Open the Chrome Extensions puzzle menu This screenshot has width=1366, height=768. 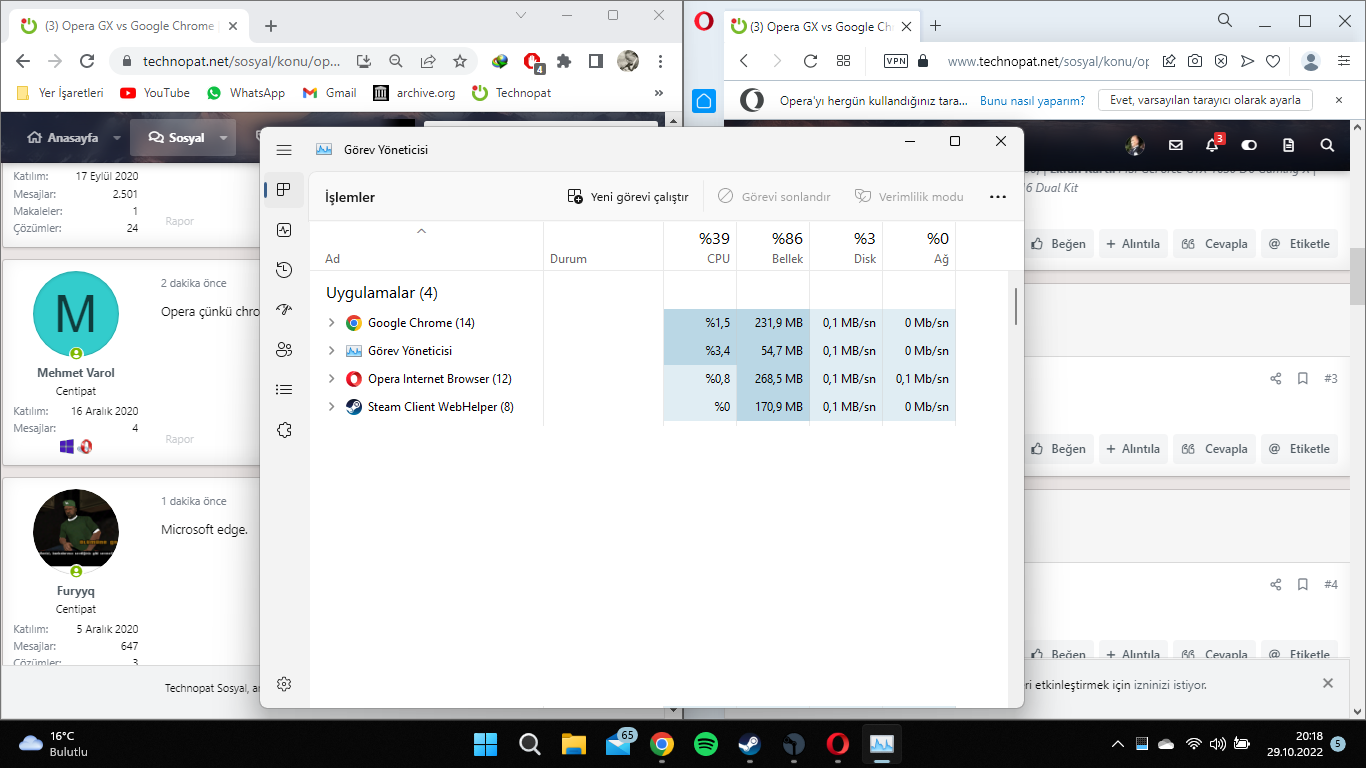coord(564,61)
